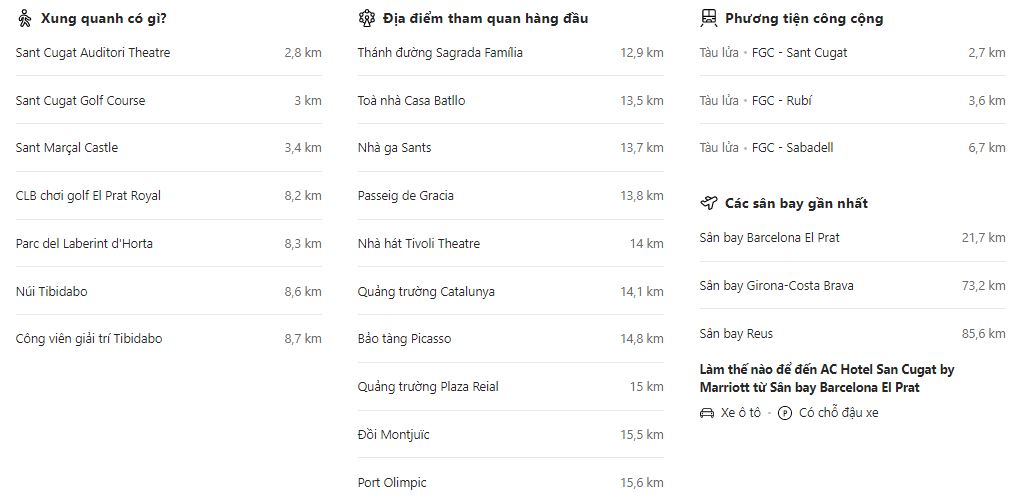The height and width of the screenshot is (504, 1030).
Task: Click the parking icon beside Có chỗ đậu xe
Action: point(784,413)
